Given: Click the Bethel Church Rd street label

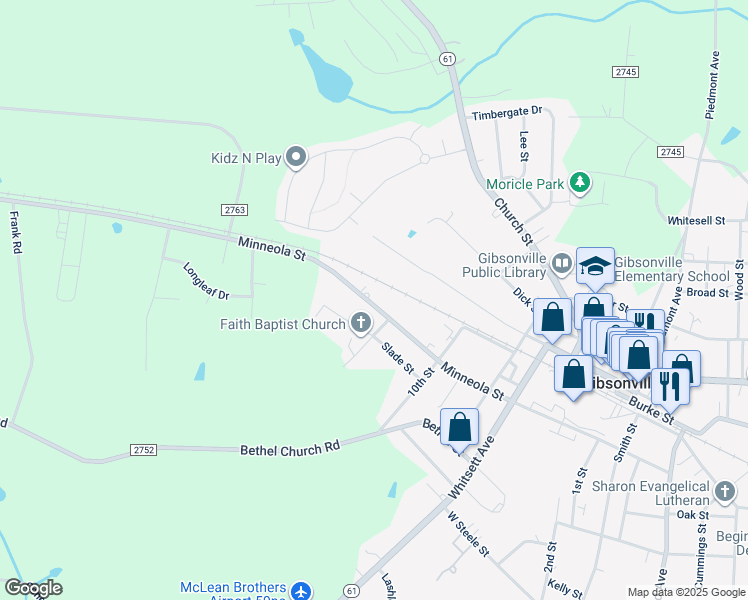Looking at the screenshot, I should click(290, 448).
